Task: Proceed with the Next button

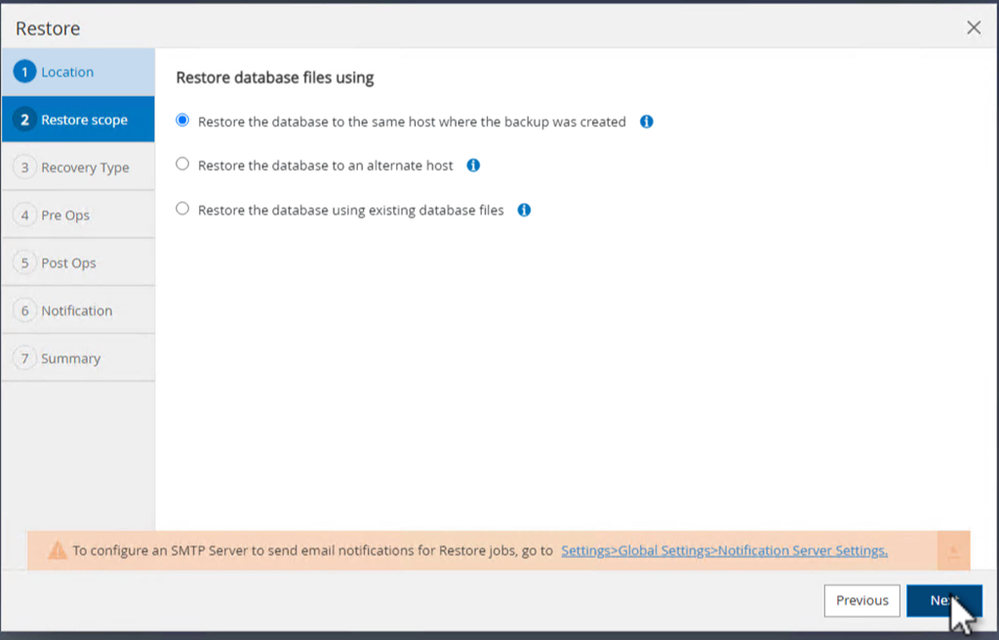Action: (944, 601)
